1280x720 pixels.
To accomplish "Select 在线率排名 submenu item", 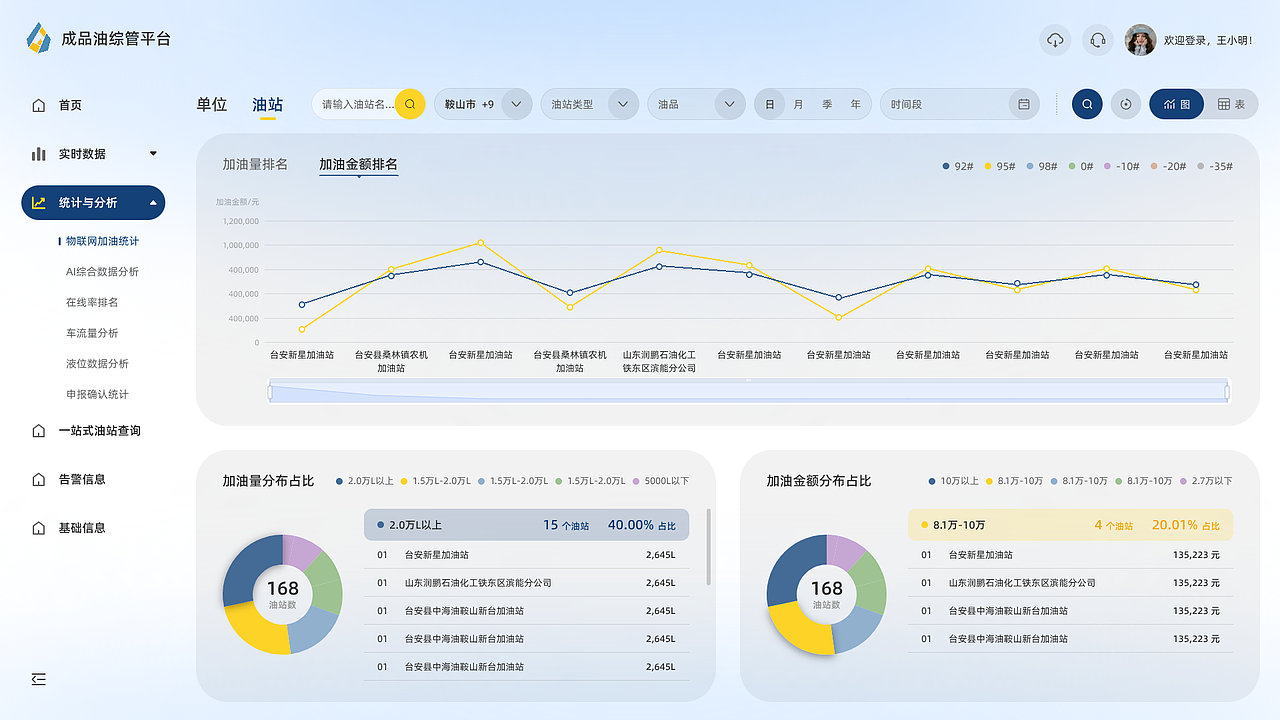I will pyautogui.click(x=92, y=302).
